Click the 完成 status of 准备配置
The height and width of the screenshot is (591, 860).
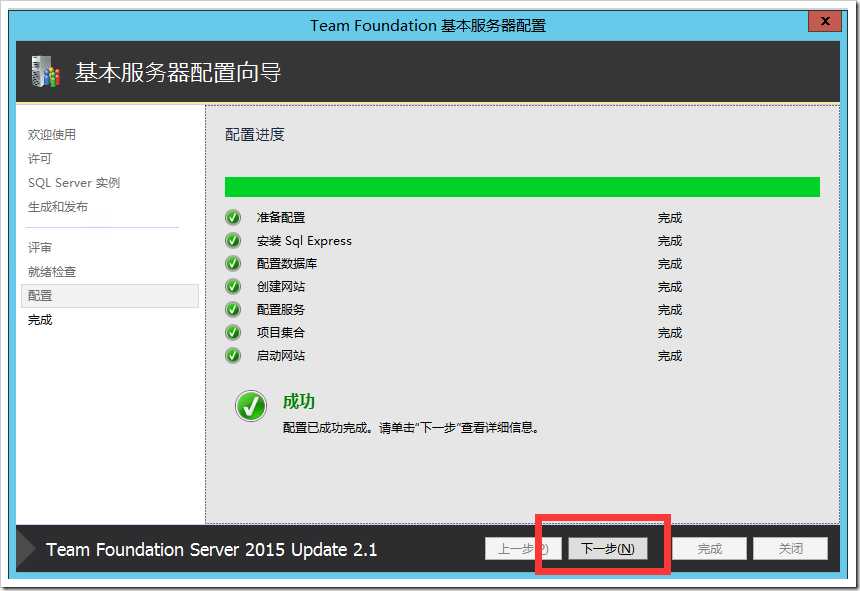[670, 218]
